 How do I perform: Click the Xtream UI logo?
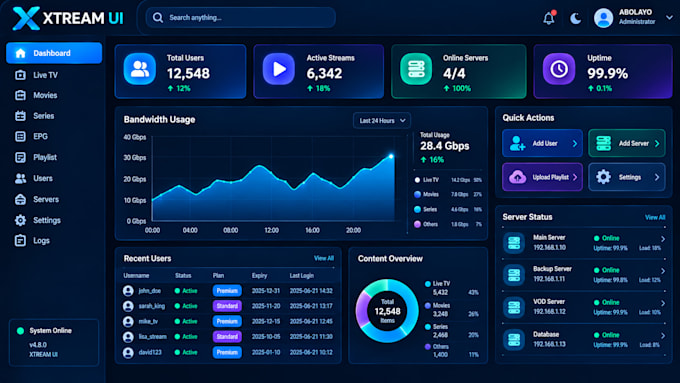tap(68, 18)
